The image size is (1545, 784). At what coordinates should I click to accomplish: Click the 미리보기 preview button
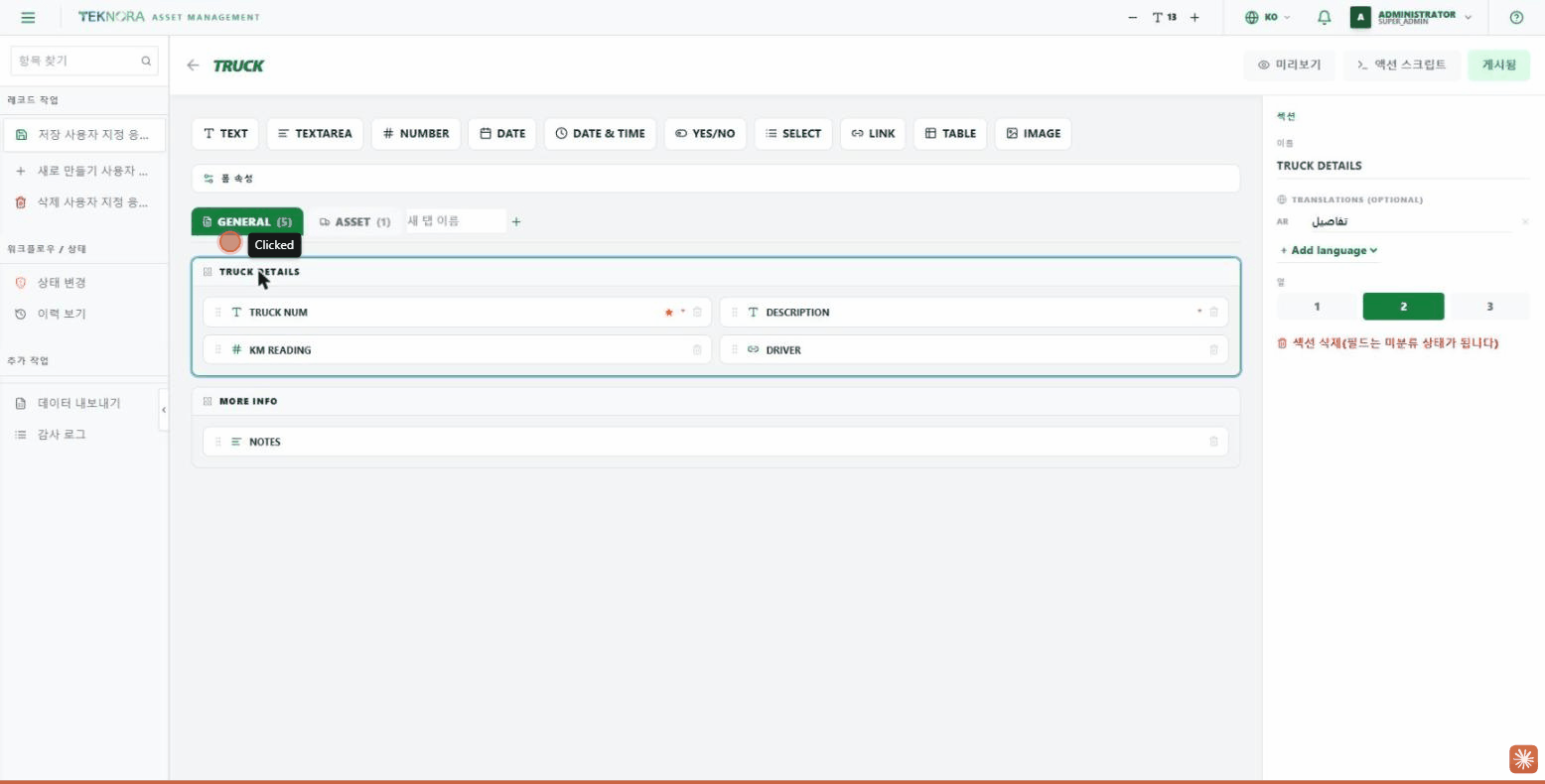click(1289, 65)
